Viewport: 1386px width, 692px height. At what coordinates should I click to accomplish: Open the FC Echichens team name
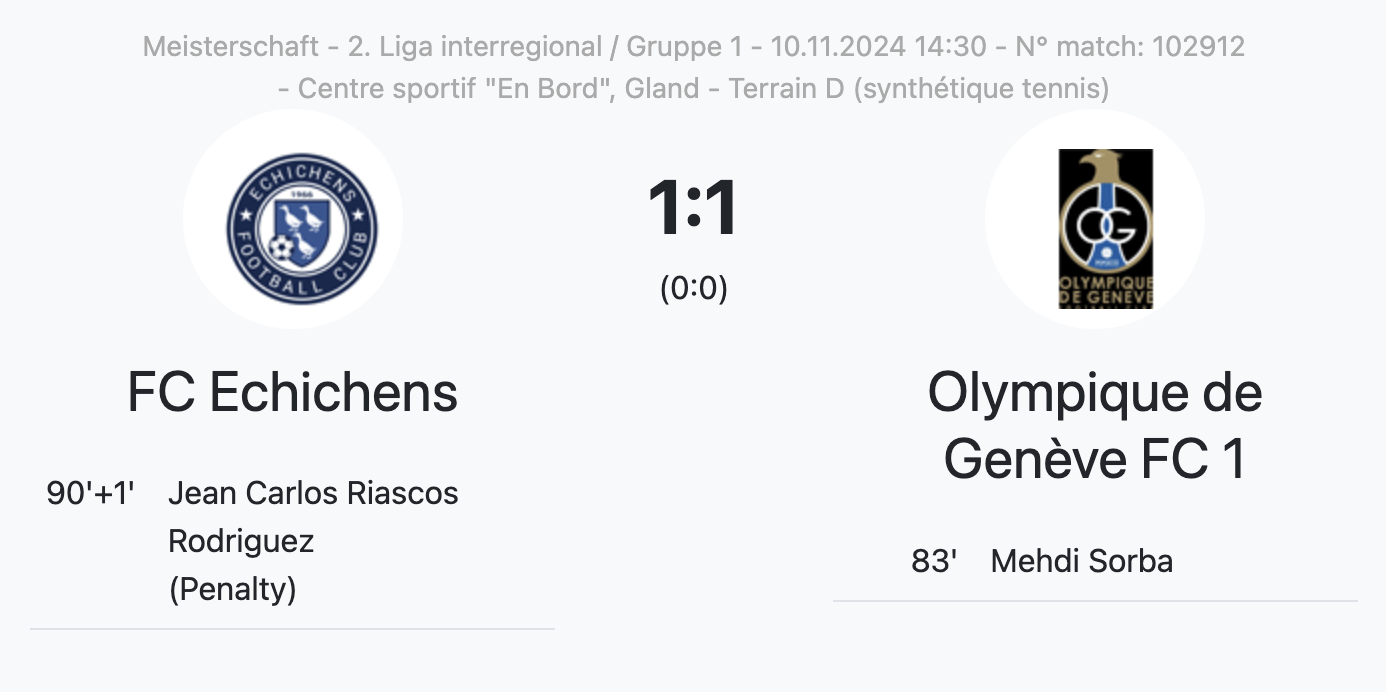(292, 392)
